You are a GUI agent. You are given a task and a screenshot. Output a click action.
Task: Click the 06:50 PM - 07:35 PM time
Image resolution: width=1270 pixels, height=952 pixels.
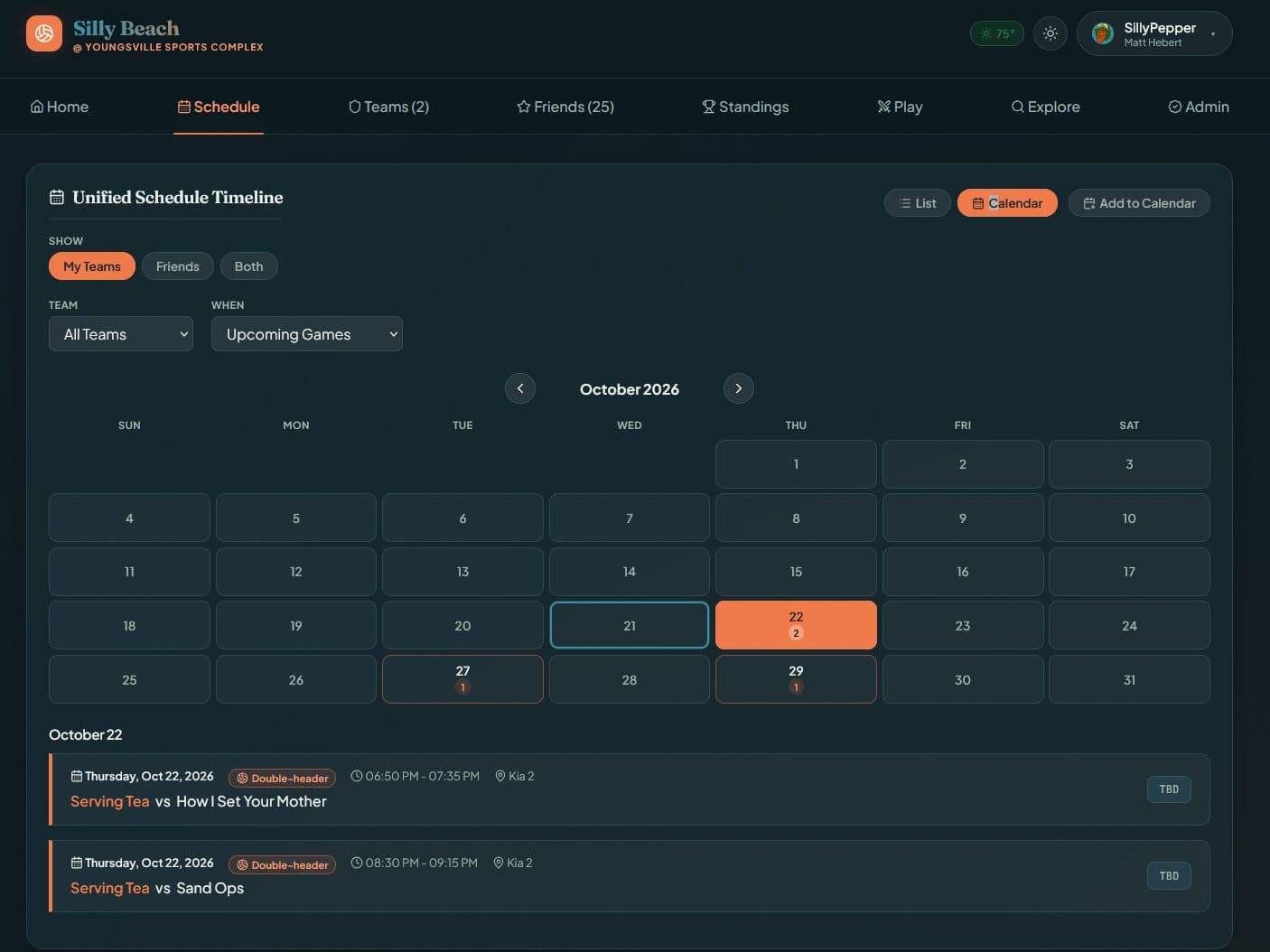416,776
